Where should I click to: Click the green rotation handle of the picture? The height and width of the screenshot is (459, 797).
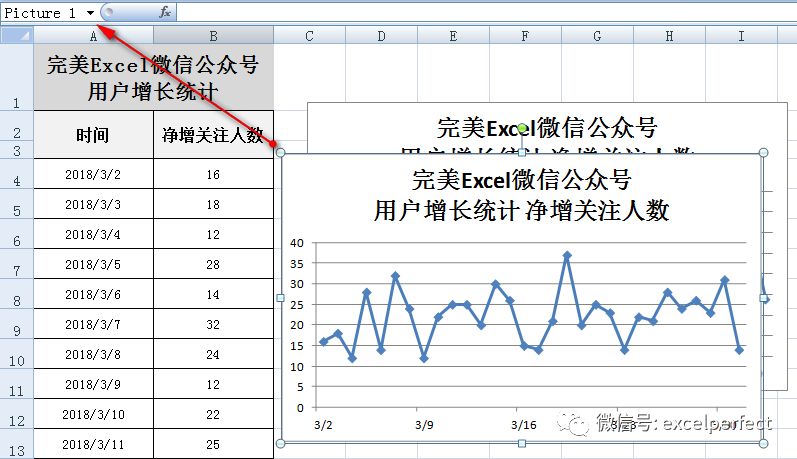522,129
